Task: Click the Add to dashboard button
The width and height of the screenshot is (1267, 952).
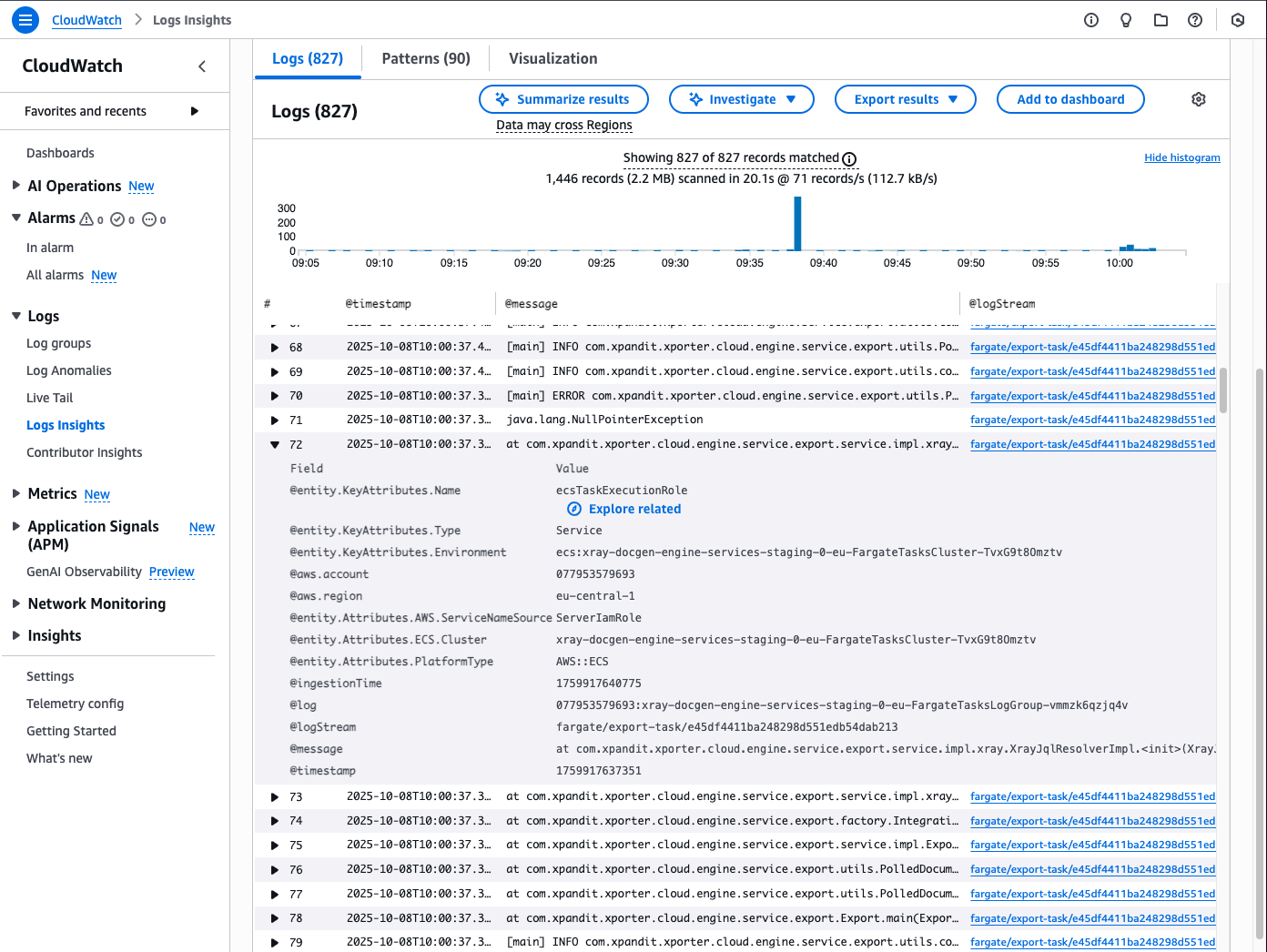Action: 1069,99
